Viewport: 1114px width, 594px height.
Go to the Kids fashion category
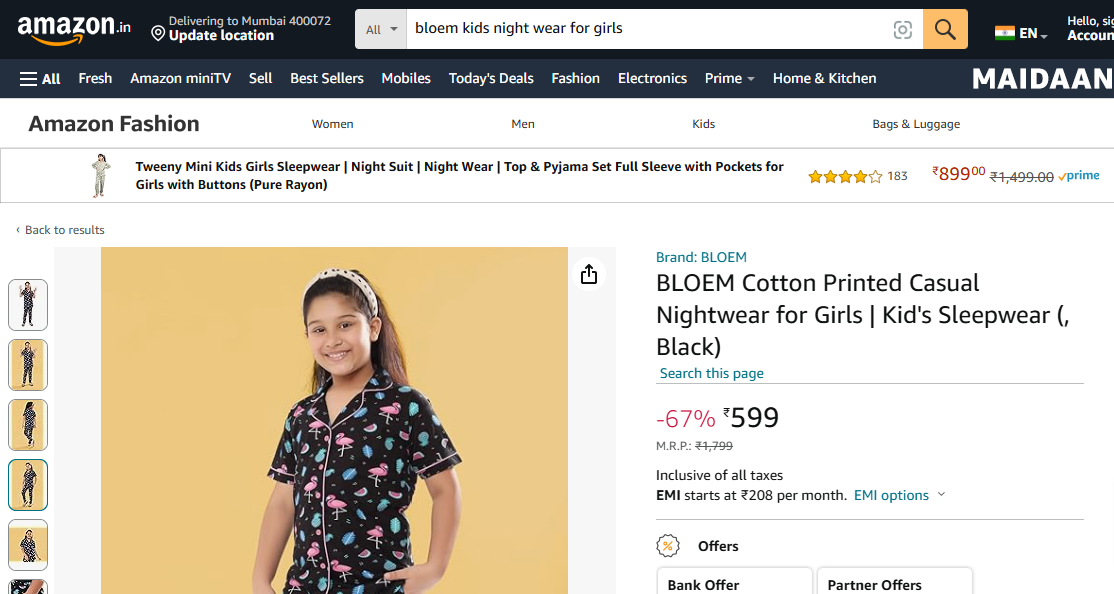pos(704,124)
